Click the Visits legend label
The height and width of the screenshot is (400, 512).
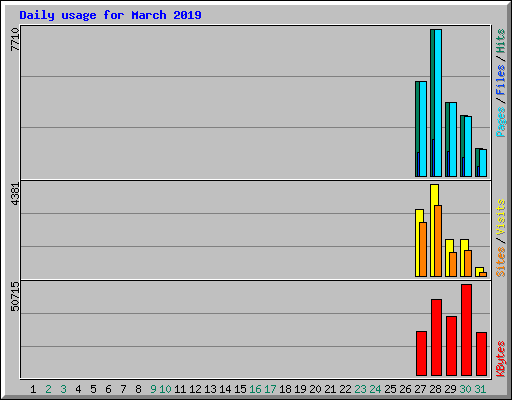pyautogui.click(x=500, y=217)
